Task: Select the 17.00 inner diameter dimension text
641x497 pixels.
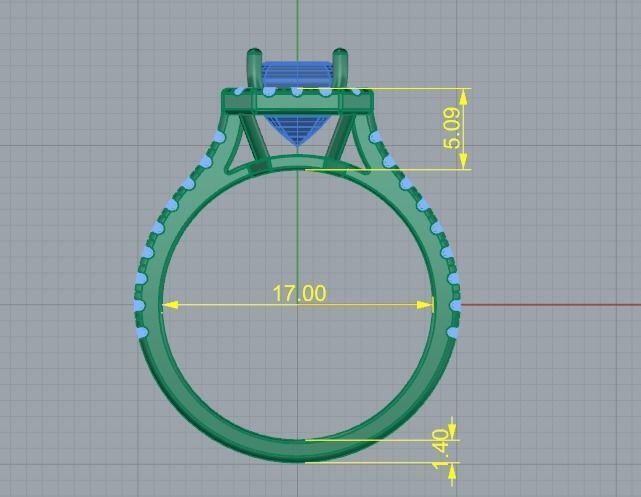Action: tap(299, 293)
